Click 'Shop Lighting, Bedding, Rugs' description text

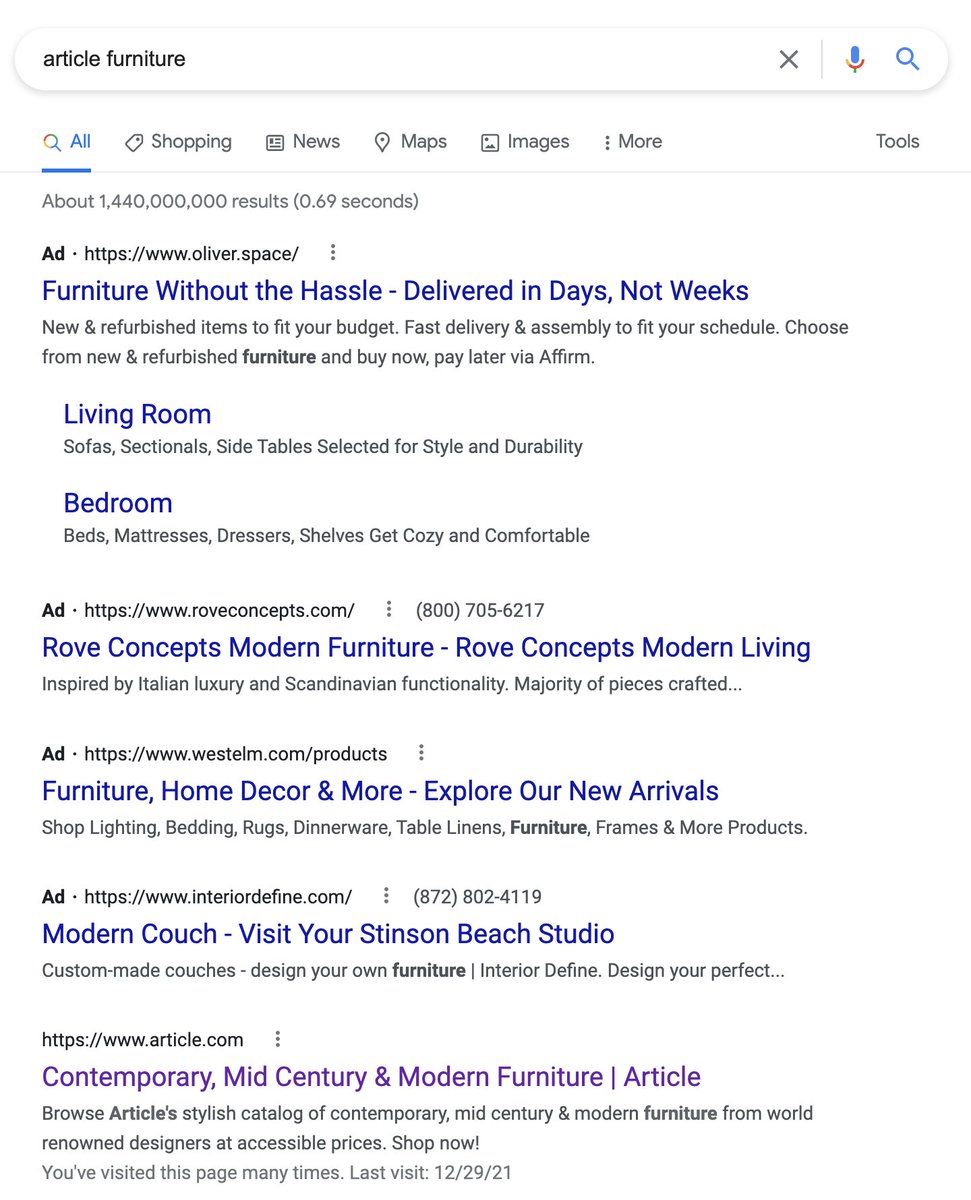[x=425, y=828]
